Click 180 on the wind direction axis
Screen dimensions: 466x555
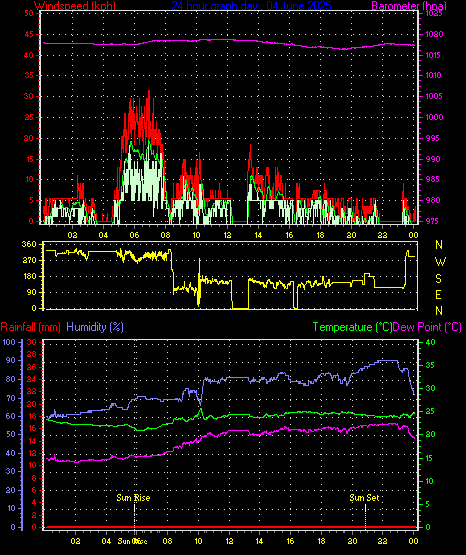click(x=29, y=276)
